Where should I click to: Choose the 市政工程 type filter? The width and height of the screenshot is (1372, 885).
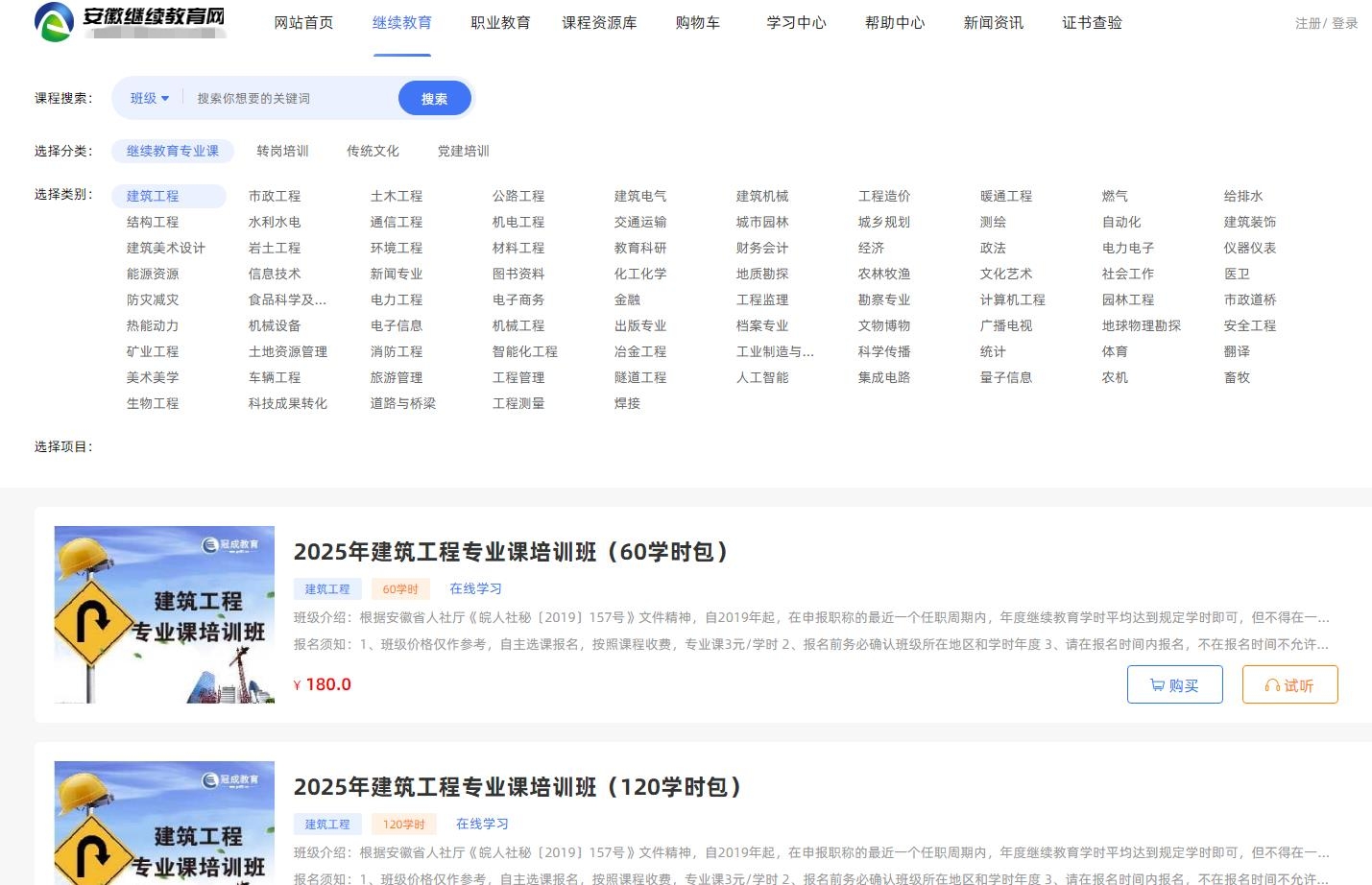tap(275, 196)
